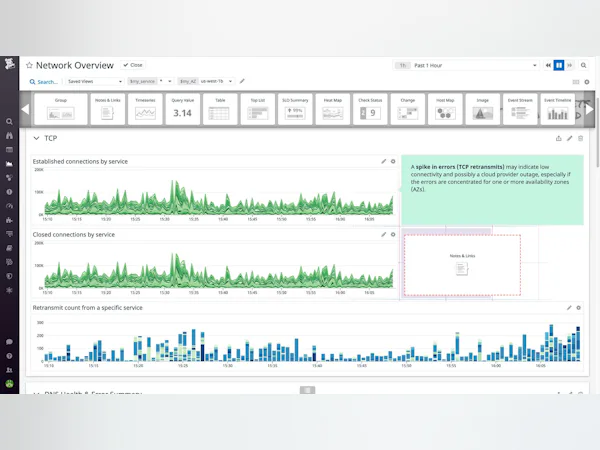This screenshot has width=600, height=450.
Task: Open the puzzle-piece Integrations icon in sidebar
Action: click(x=10, y=220)
